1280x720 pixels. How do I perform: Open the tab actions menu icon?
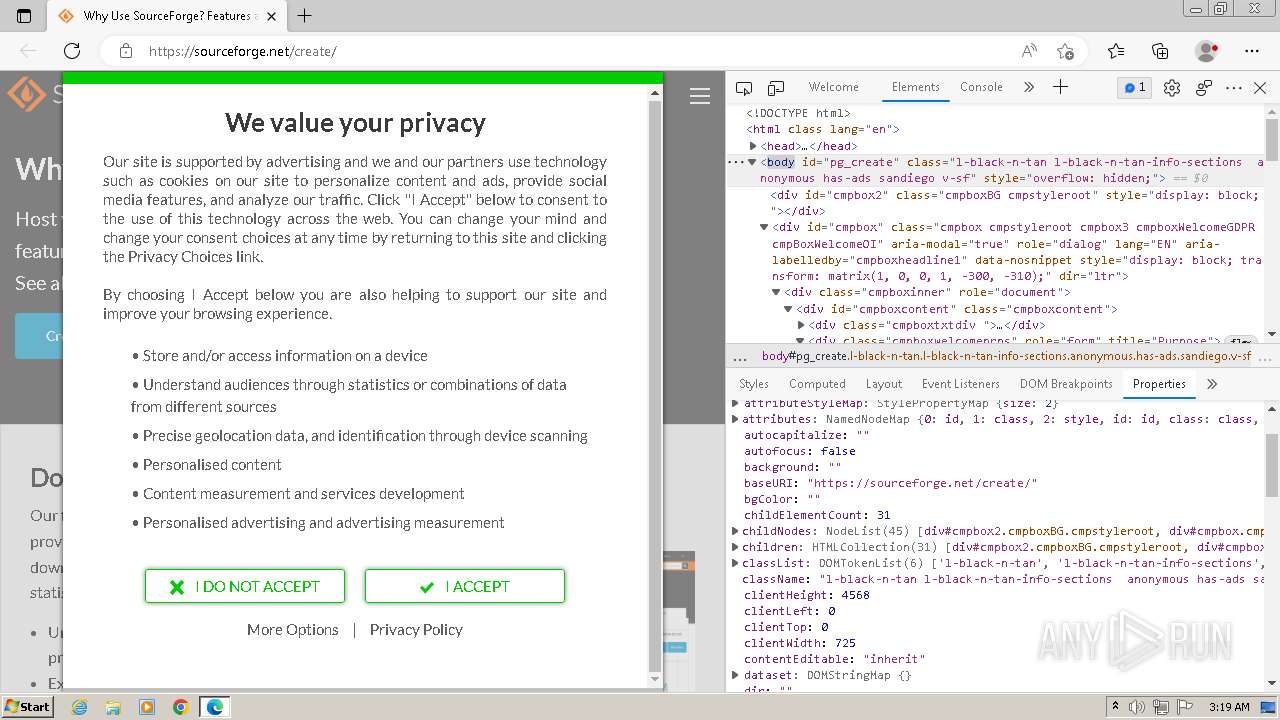point(25,16)
